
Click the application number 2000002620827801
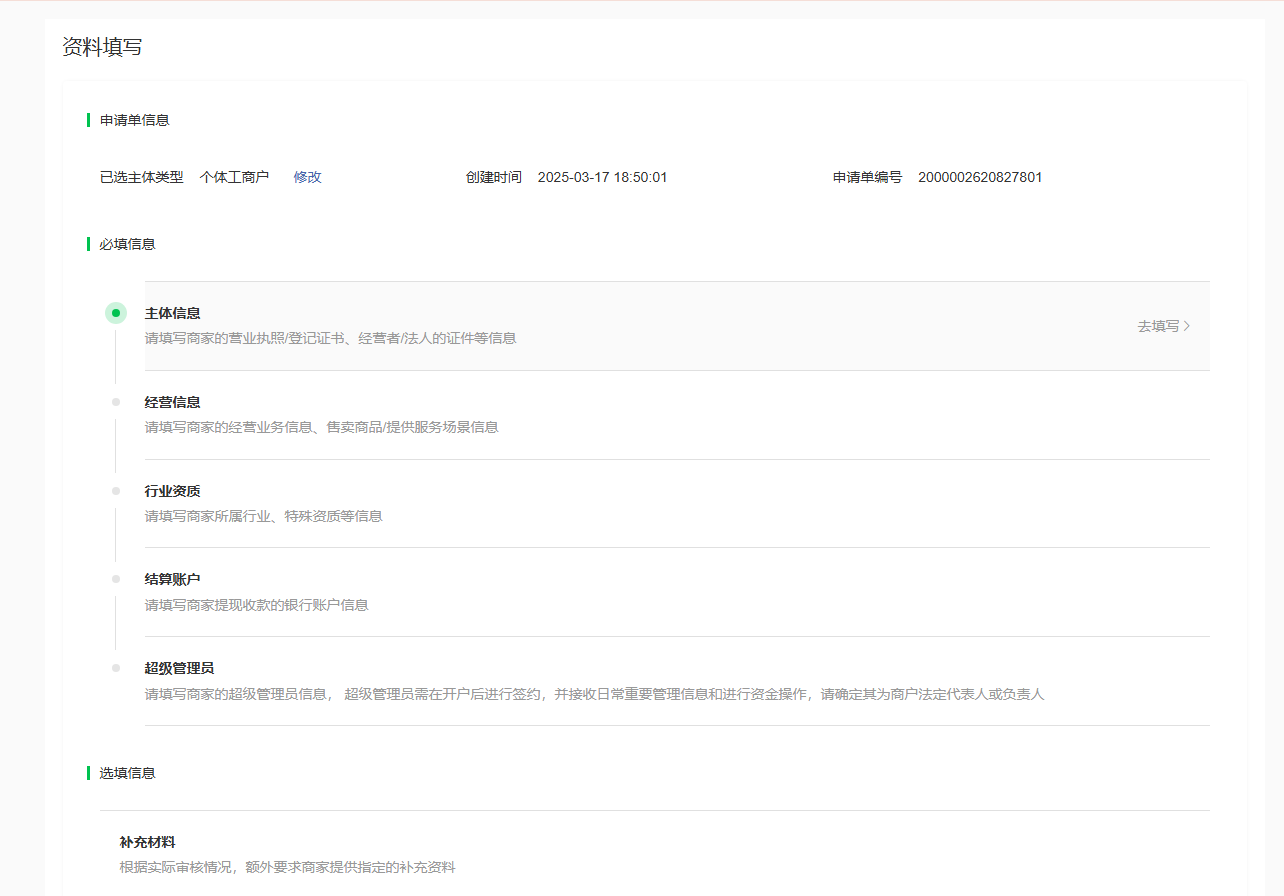tap(982, 177)
